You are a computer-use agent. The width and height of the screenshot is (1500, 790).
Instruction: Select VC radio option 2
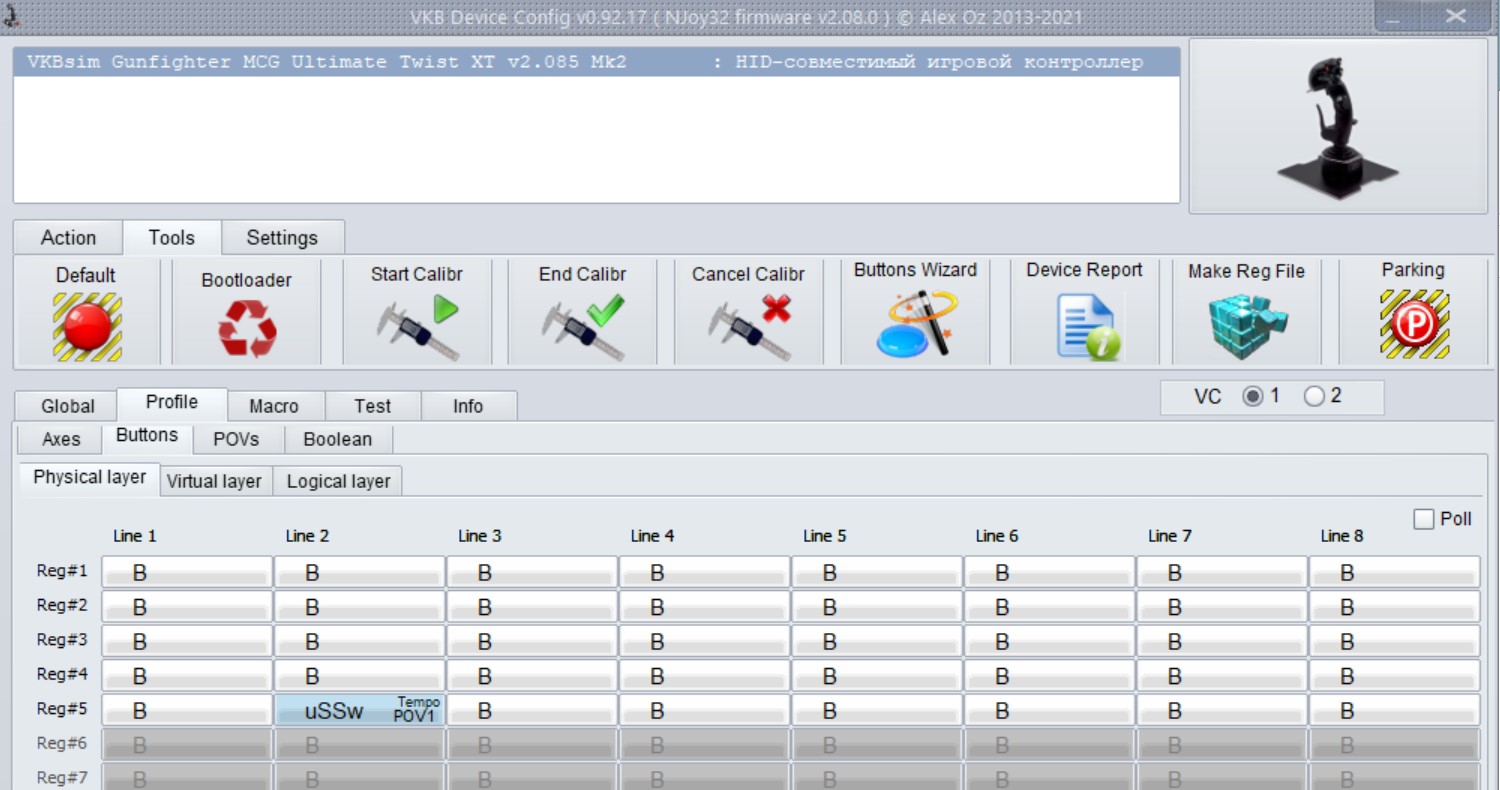1314,397
